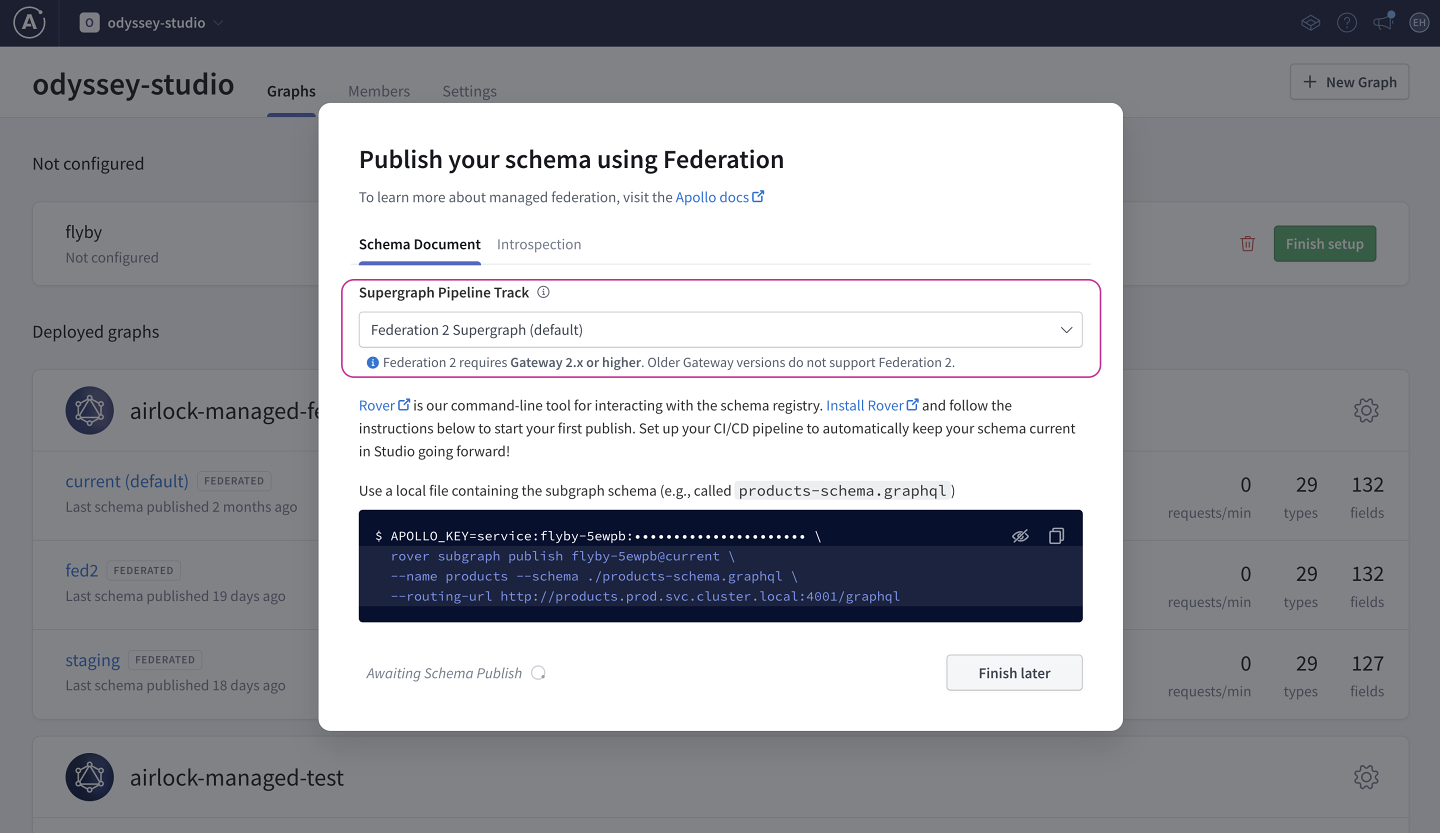Switch to the Graphs tab

click(x=291, y=91)
